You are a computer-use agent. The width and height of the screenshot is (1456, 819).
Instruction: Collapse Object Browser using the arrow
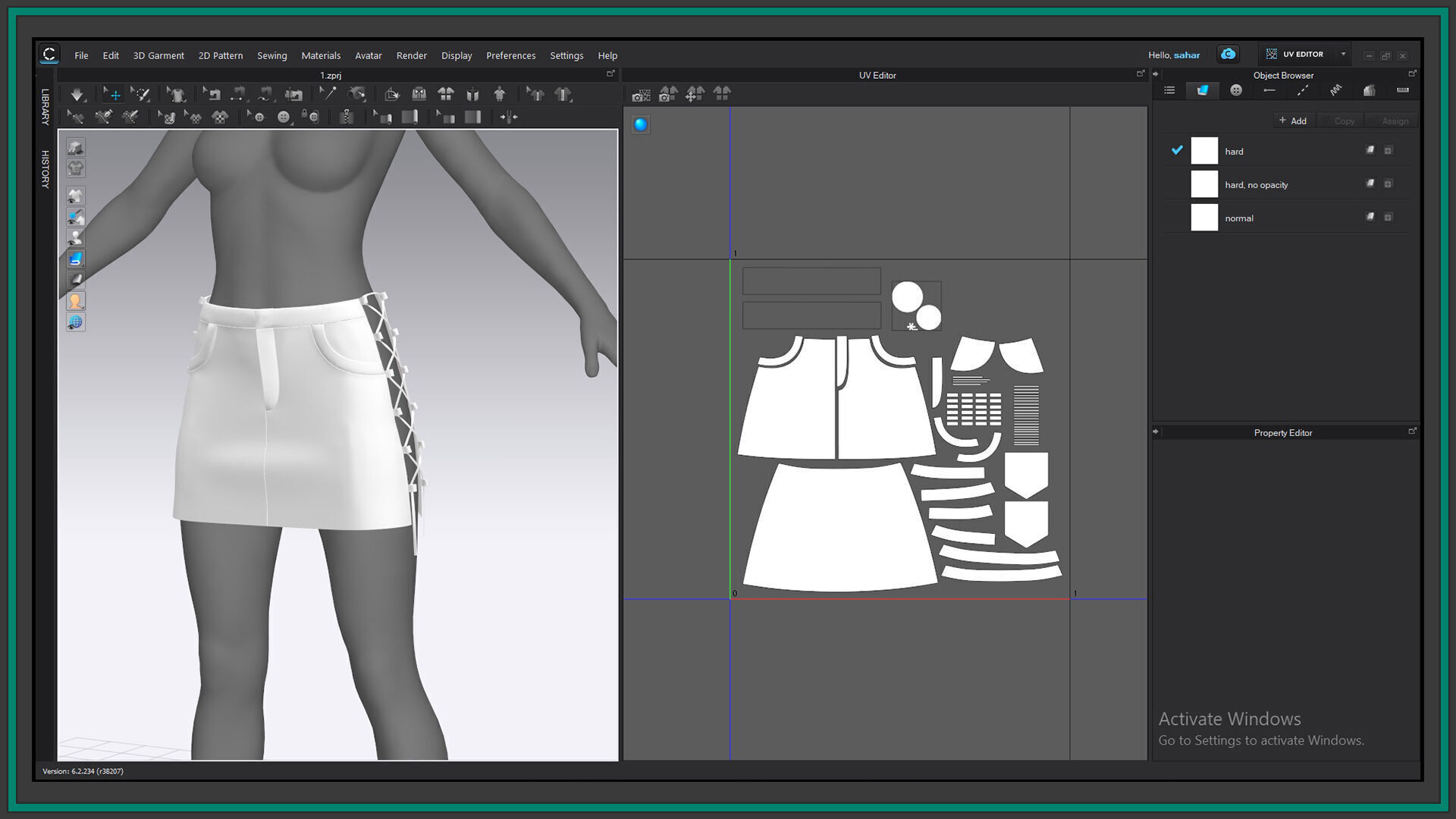(1156, 74)
